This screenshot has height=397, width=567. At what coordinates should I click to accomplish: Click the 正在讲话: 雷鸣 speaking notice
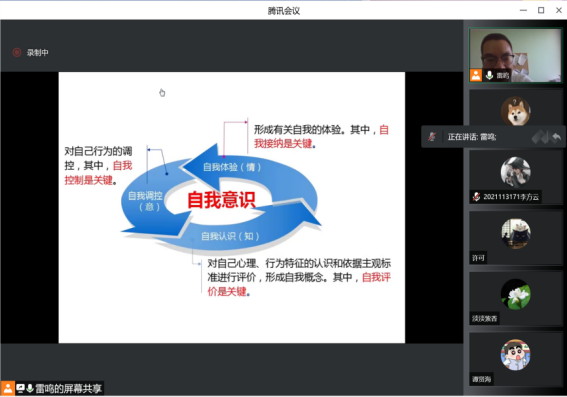click(x=472, y=137)
